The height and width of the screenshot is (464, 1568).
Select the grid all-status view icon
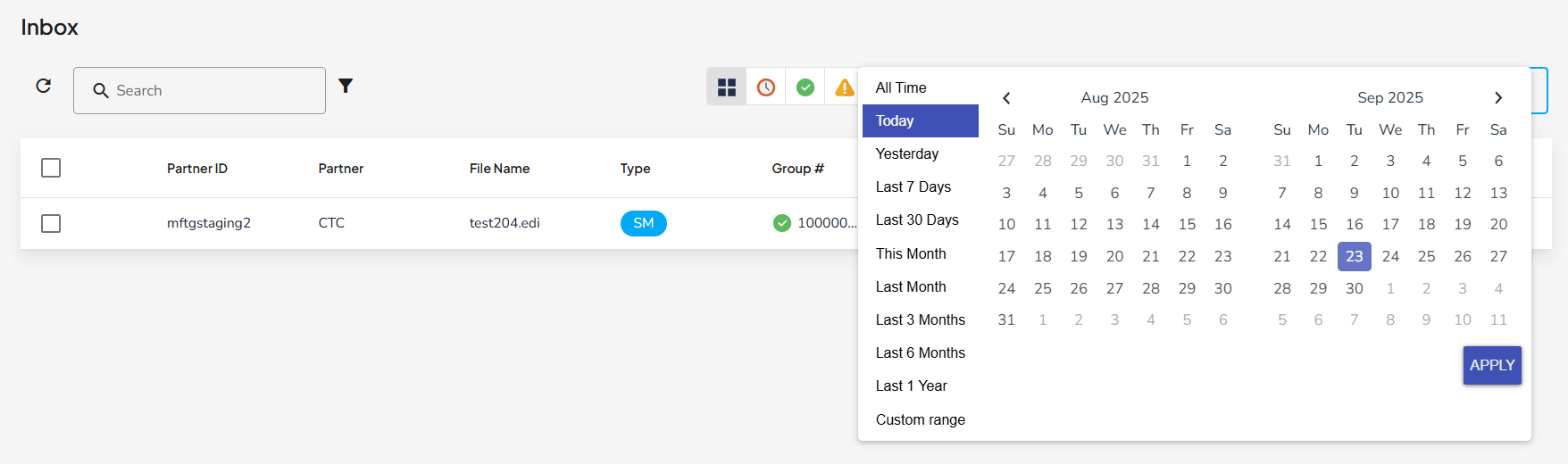727,87
